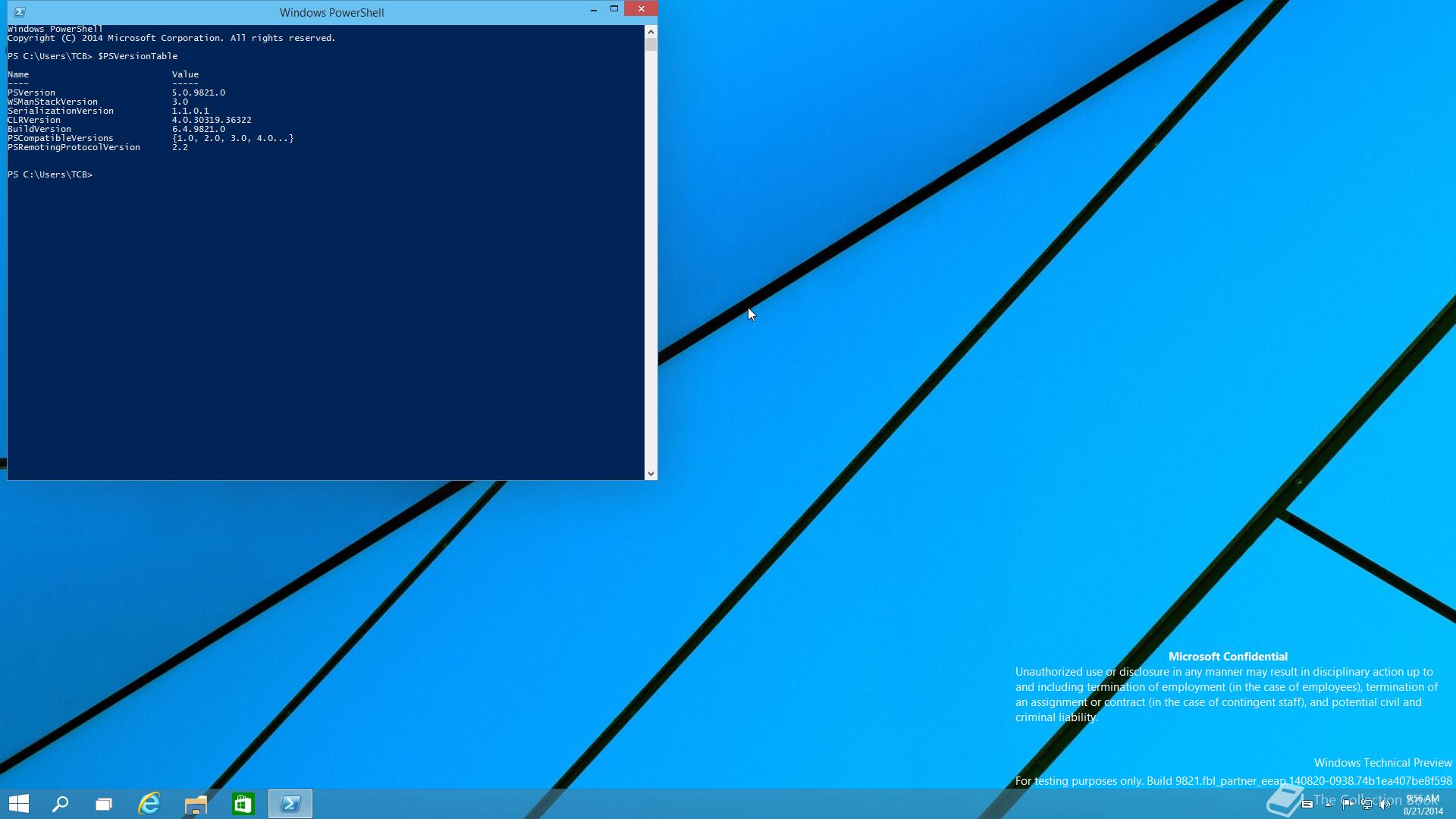
Task: Close the Windows PowerShell window
Action: 642,9
